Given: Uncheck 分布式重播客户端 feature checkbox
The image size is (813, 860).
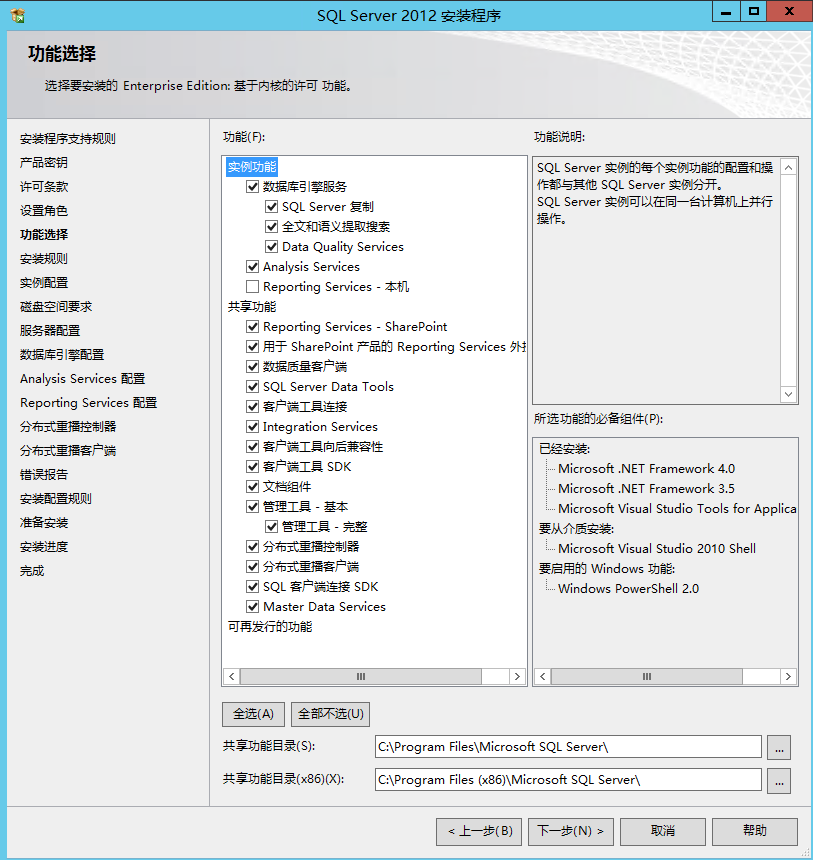Looking at the screenshot, I should (x=252, y=567).
